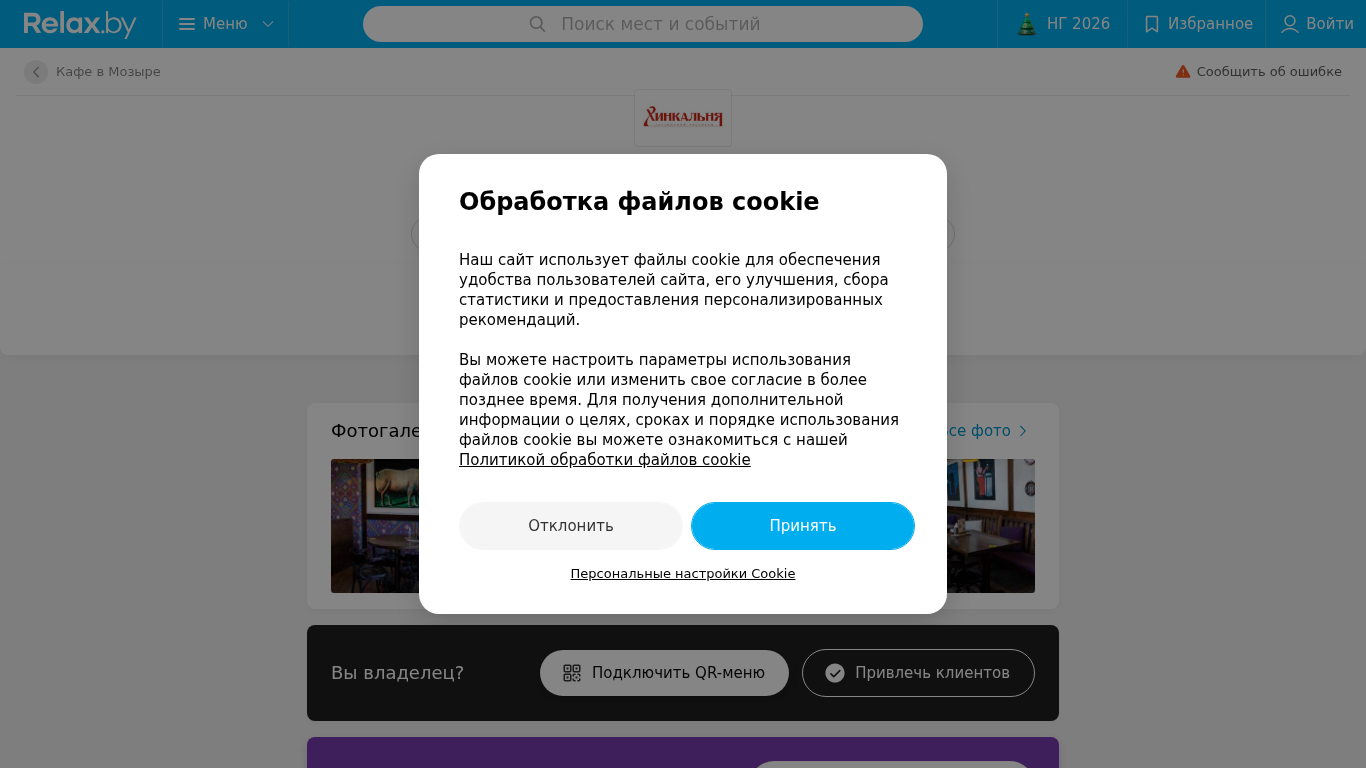Open Политикой обработки файлов cookie link
The width and height of the screenshot is (1366, 768).
point(605,460)
